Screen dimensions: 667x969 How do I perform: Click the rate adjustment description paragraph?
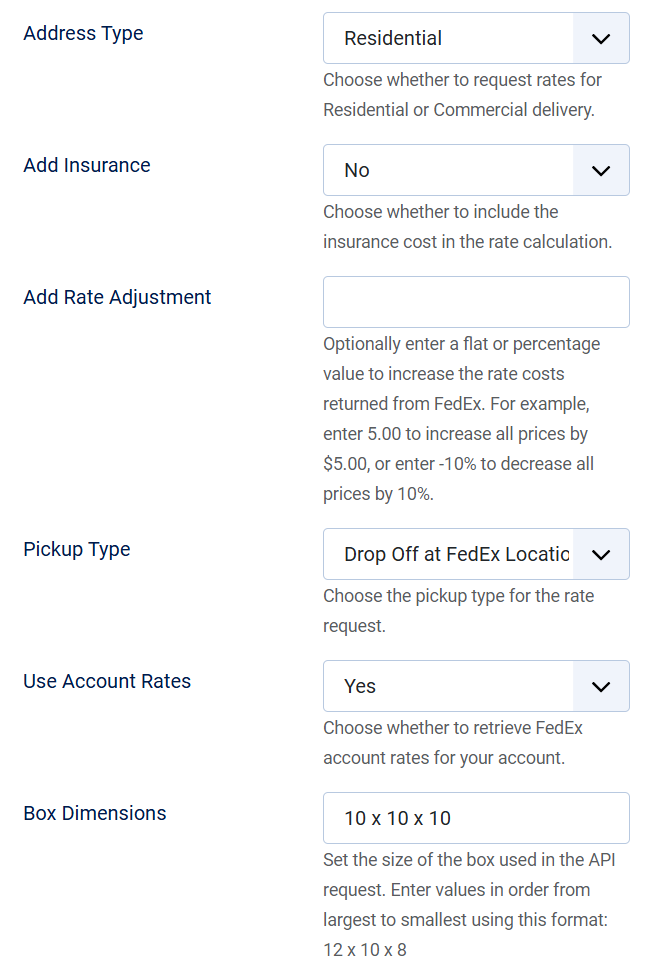462,419
